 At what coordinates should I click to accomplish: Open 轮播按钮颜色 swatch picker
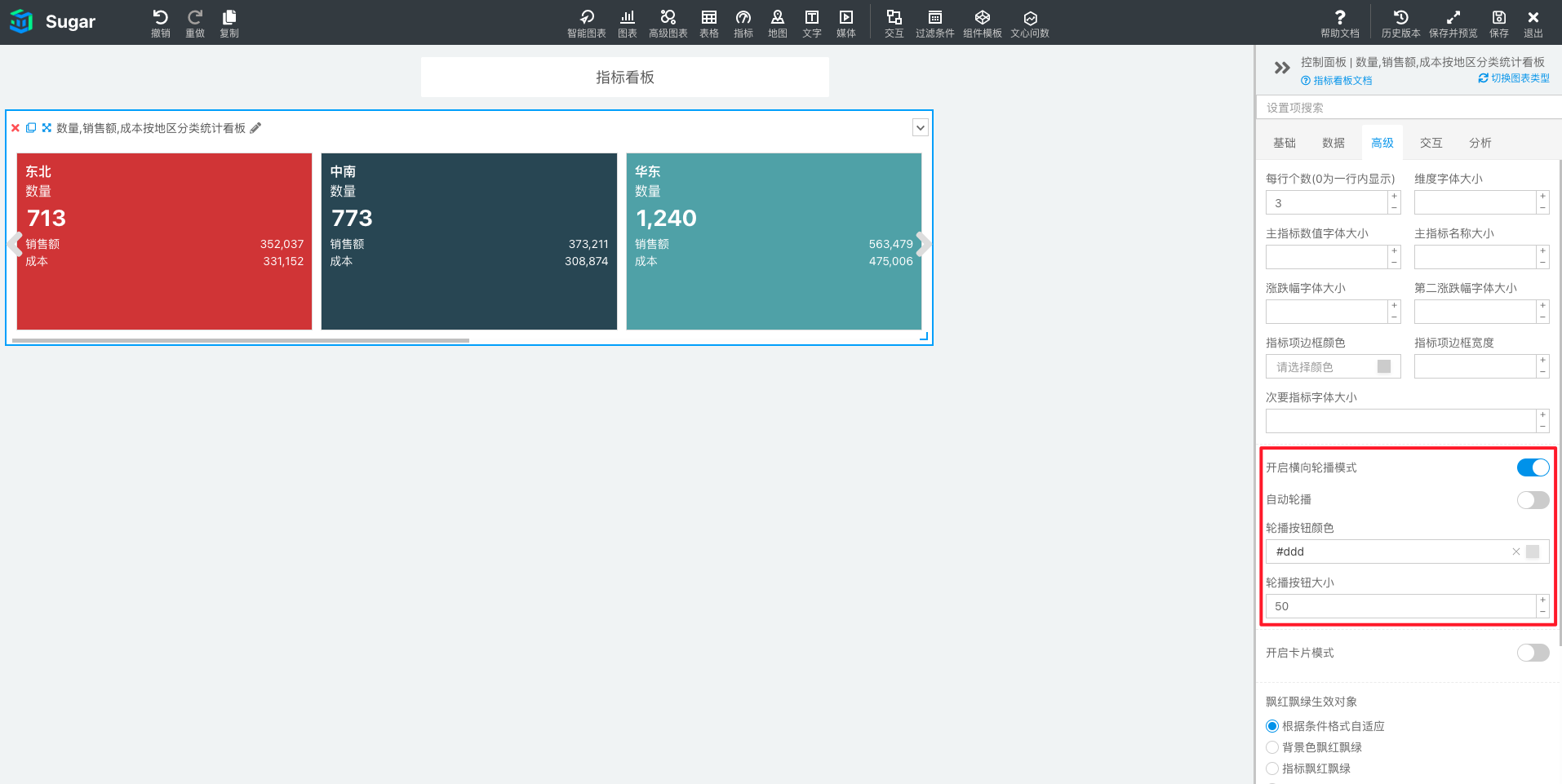[1533, 551]
